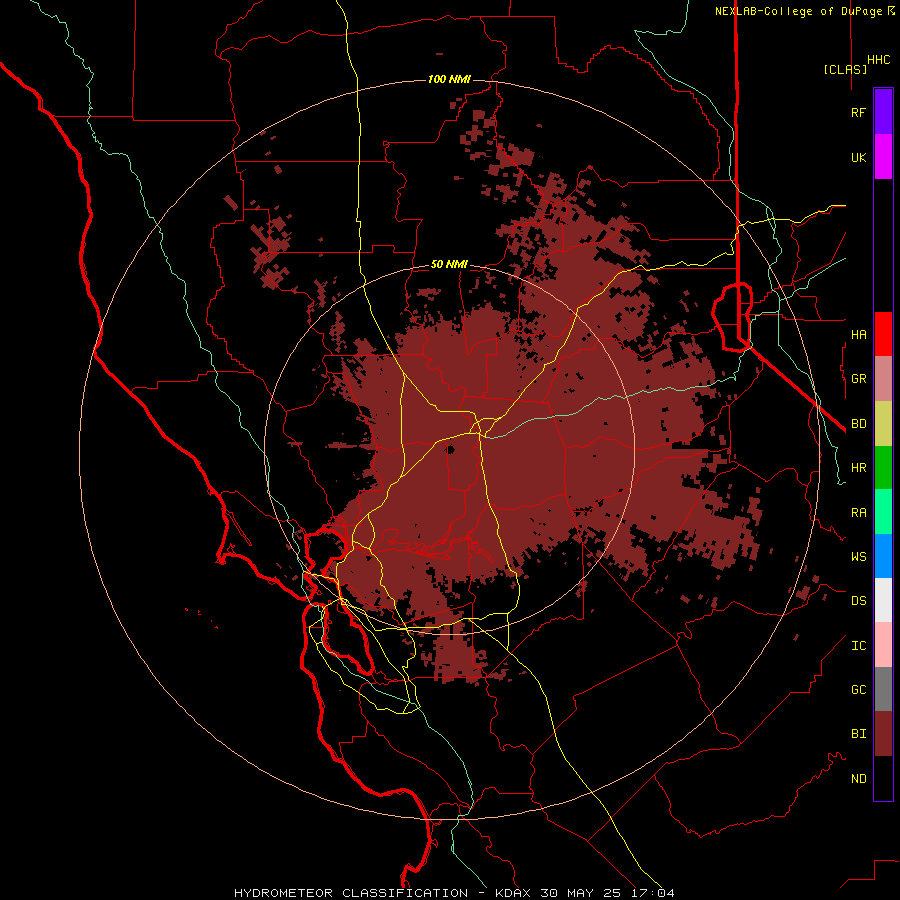
Task: Click the RA light green legend swatch
Action: coord(883,512)
